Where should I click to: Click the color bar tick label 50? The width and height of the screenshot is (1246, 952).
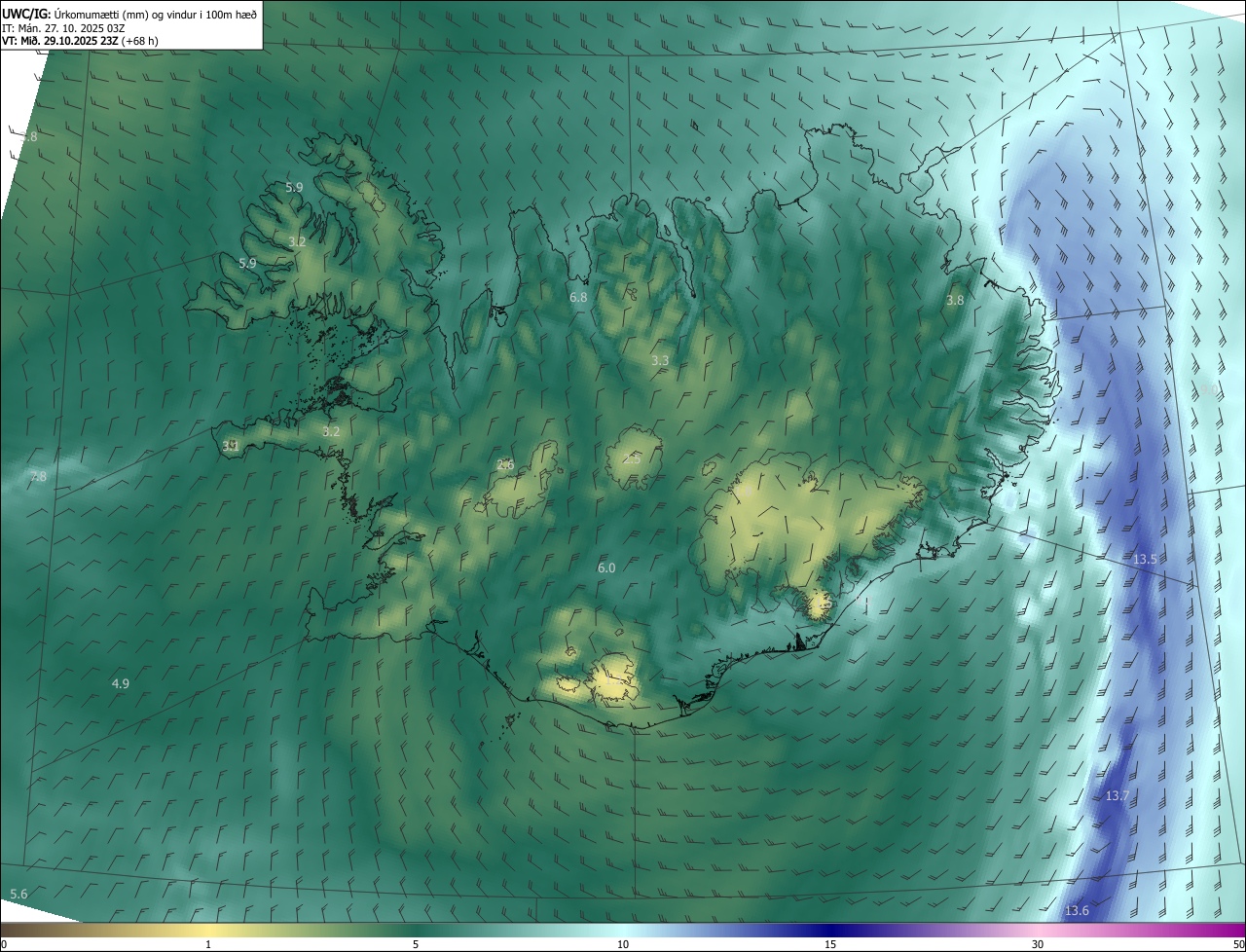[x=1238, y=944]
